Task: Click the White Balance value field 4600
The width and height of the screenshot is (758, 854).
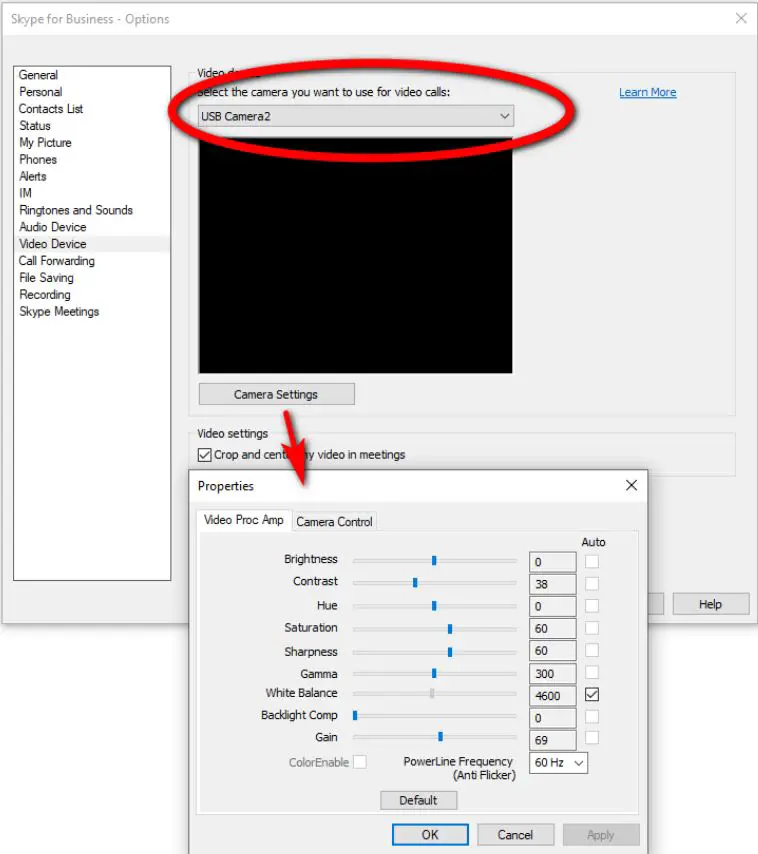Action: click(x=552, y=696)
